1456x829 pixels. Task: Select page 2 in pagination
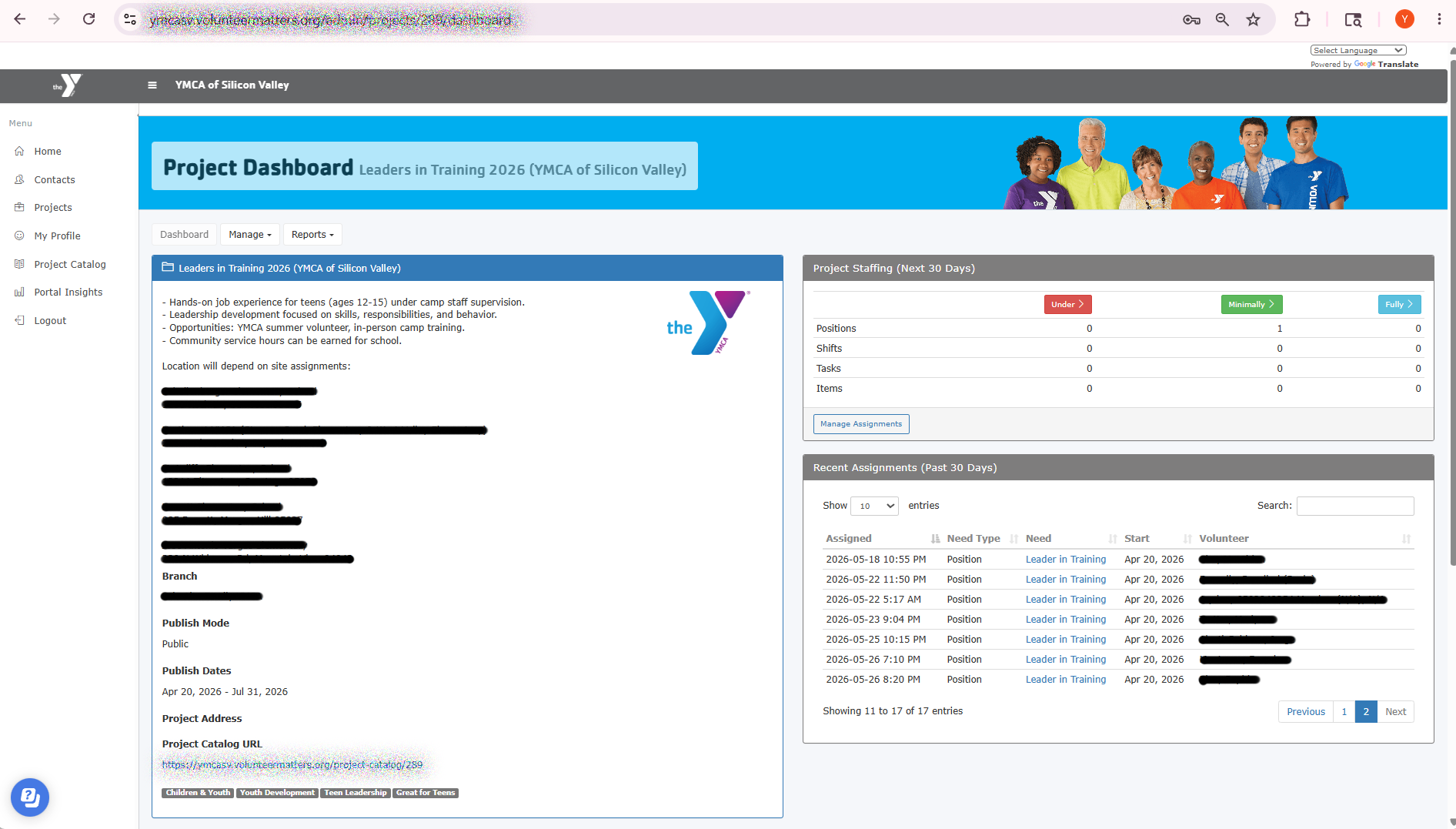point(1366,712)
